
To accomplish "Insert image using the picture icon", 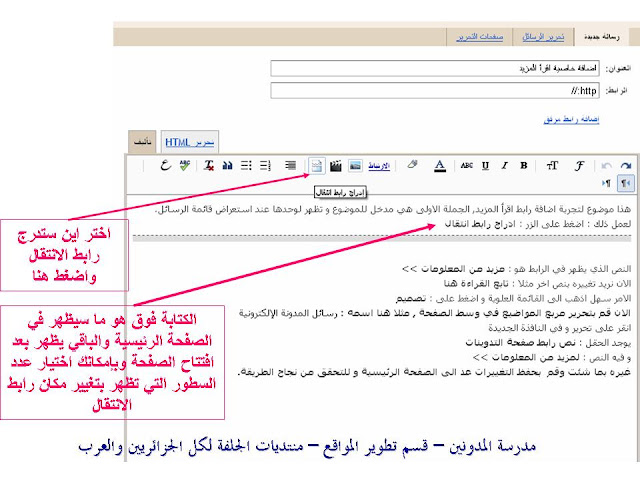I will pos(355,166).
